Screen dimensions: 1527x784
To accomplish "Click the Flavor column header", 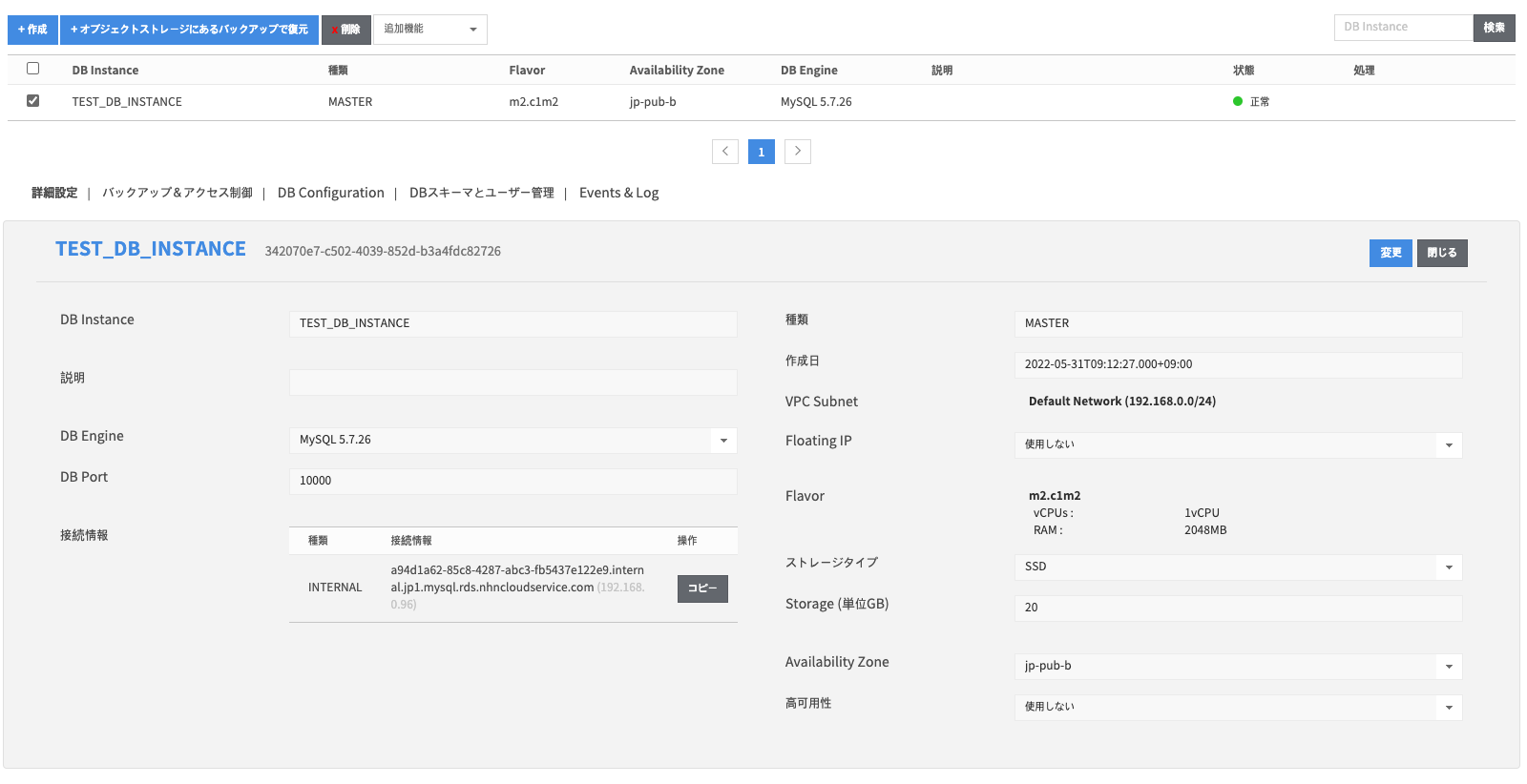I will click(527, 71).
